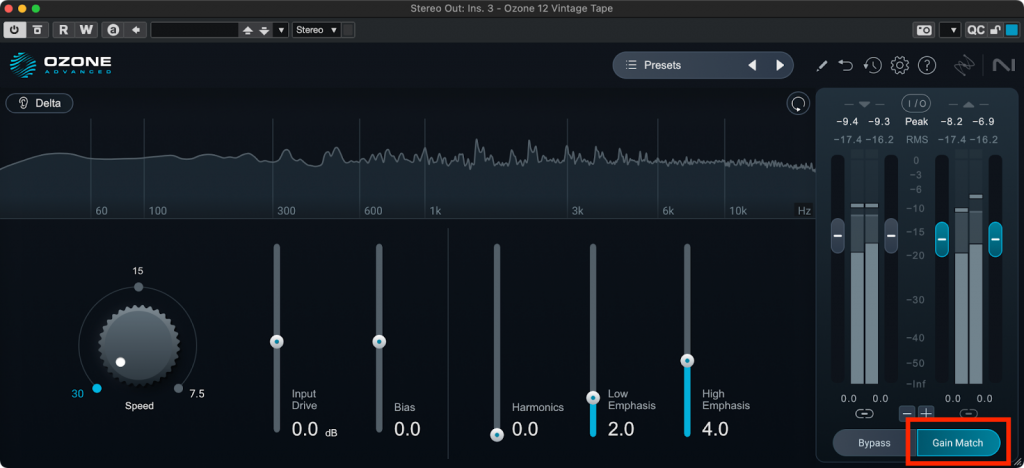
Task: Click the High Emphasis slider handle
Action: (x=686, y=361)
